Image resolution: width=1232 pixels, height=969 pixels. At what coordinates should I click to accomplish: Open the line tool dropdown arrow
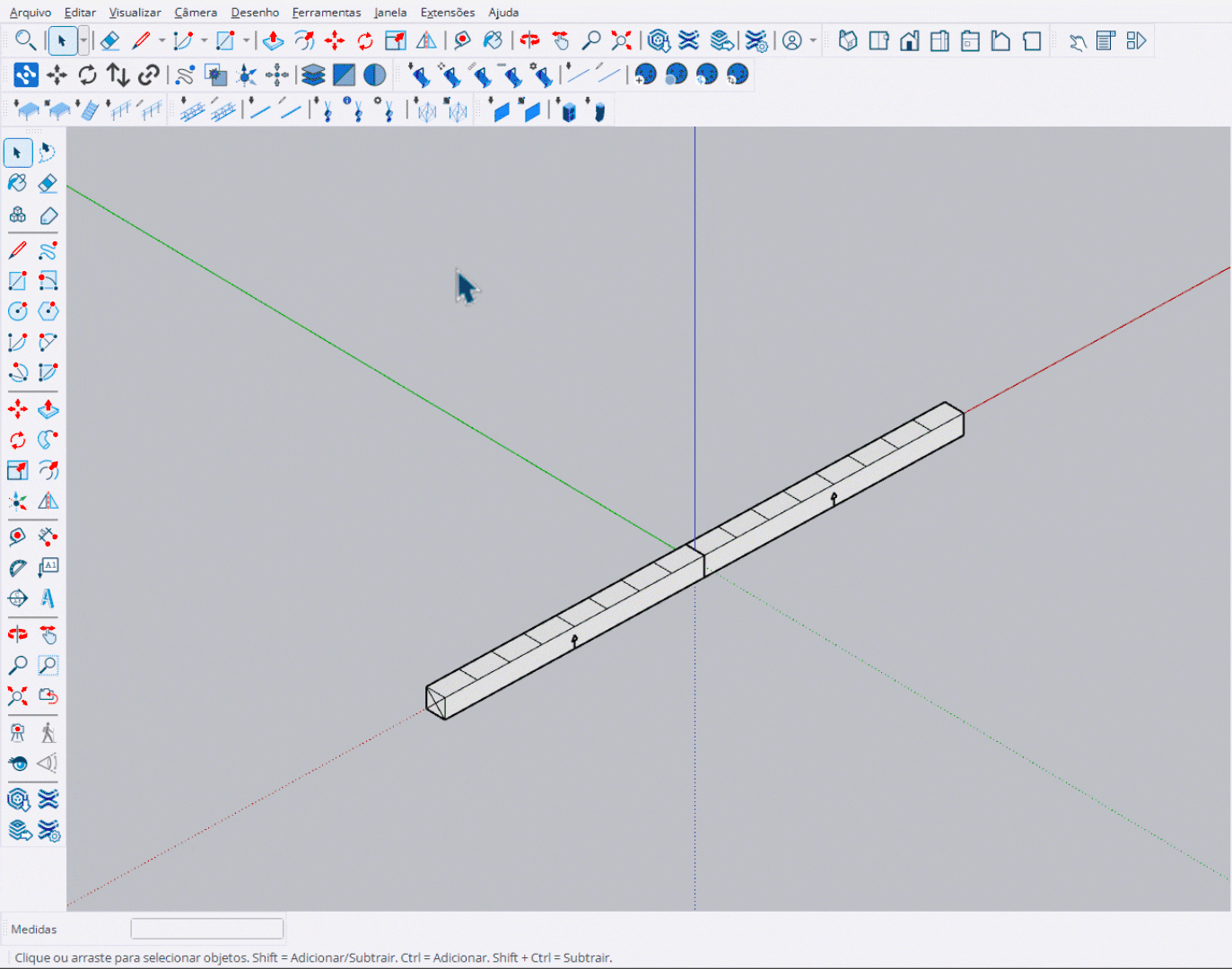(x=162, y=41)
